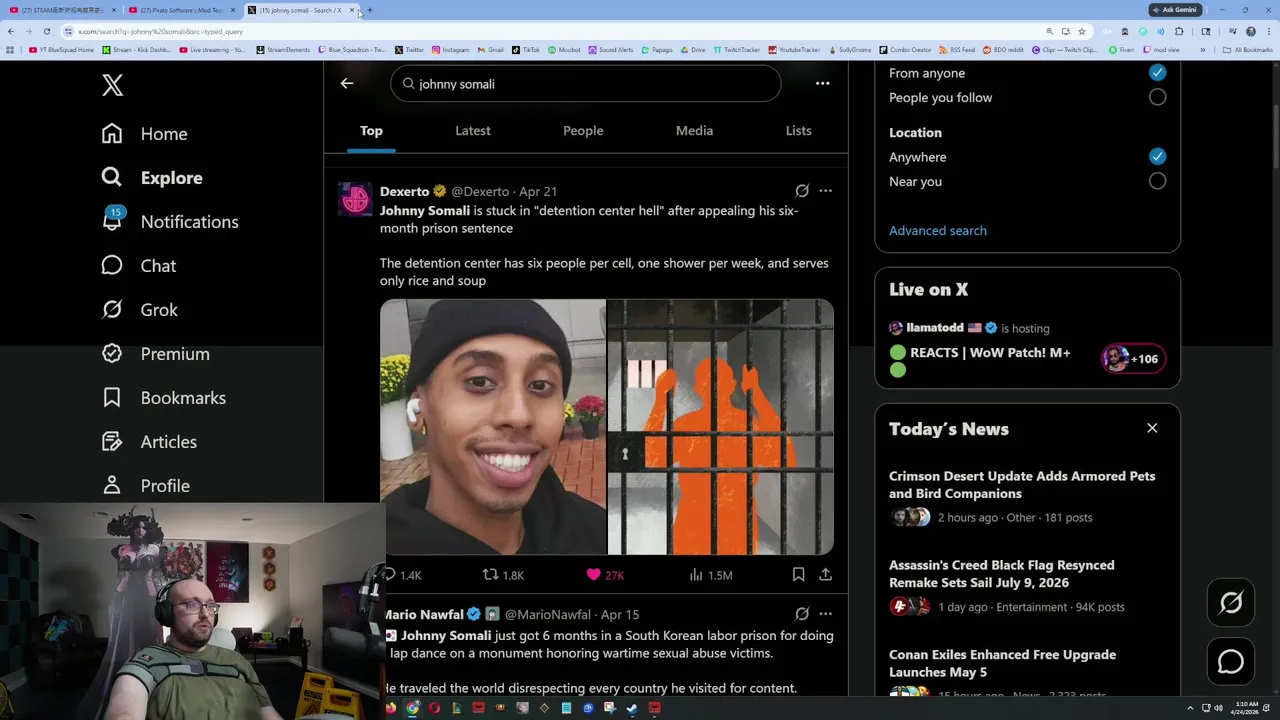Click back arrow beside search box
Viewport: 1280px width, 720px height.
pyautogui.click(x=347, y=84)
